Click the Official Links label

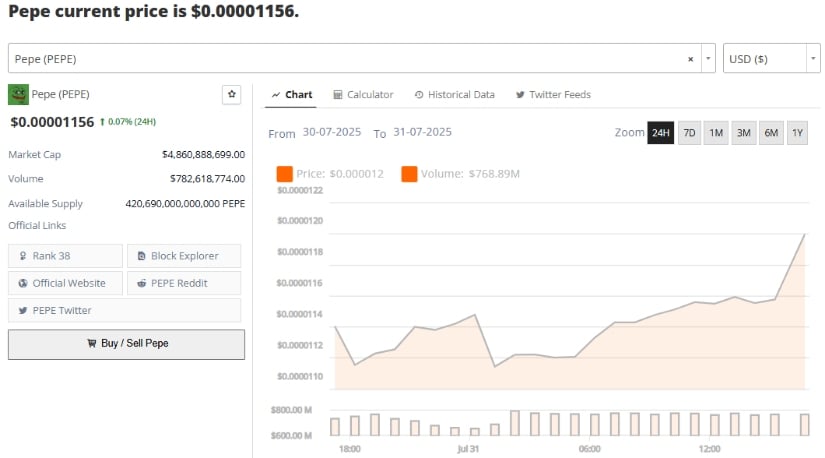tap(37, 225)
